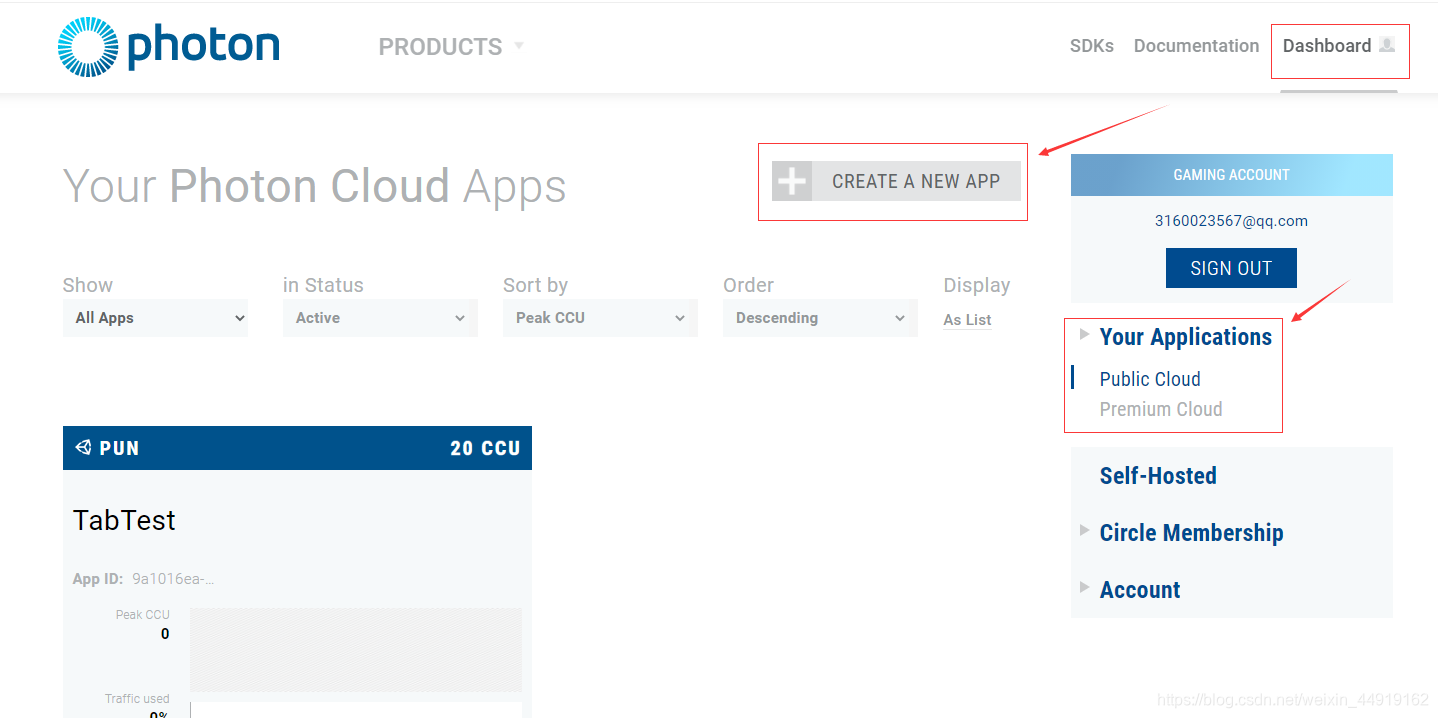Screen dimensions: 1438x718
Task: Open the Order Descending dropdown
Action: pyautogui.click(x=820, y=318)
